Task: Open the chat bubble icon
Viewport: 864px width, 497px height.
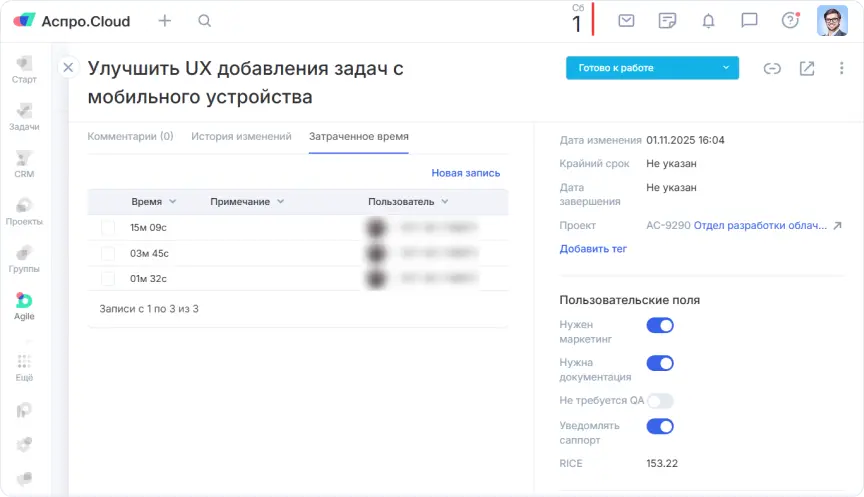Action: (749, 20)
